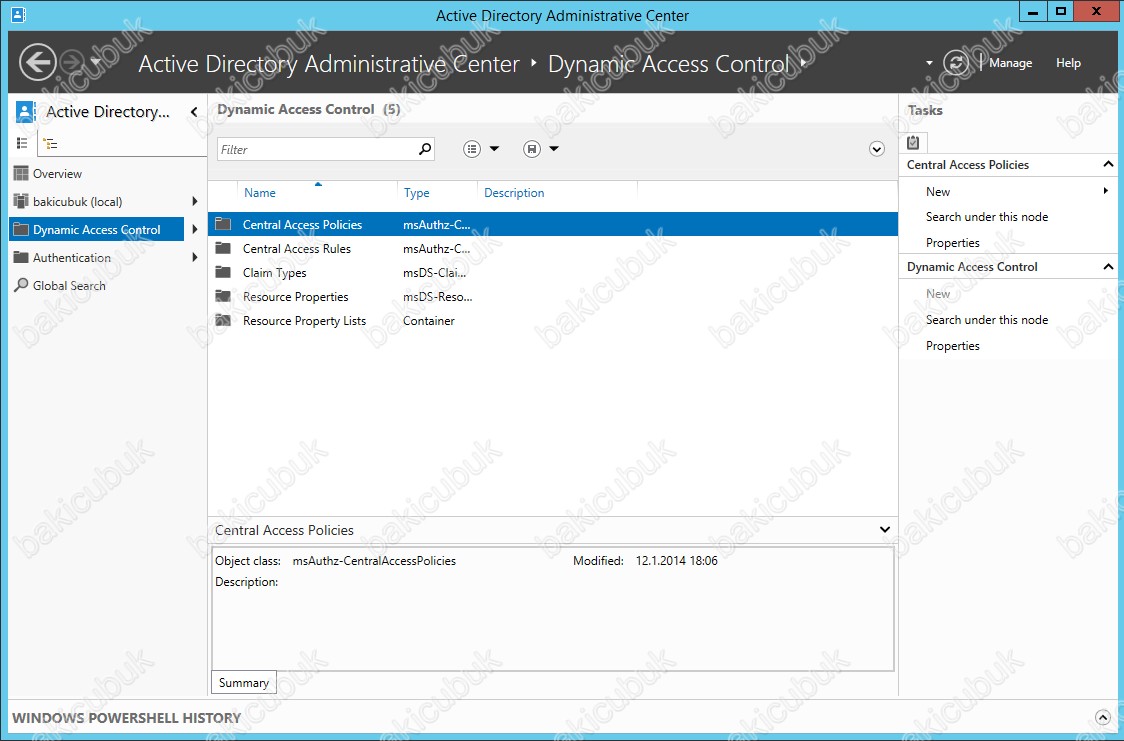Click the Claim Types folder icon
Image resolution: width=1124 pixels, height=741 pixels.
pyautogui.click(x=223, y=273)
